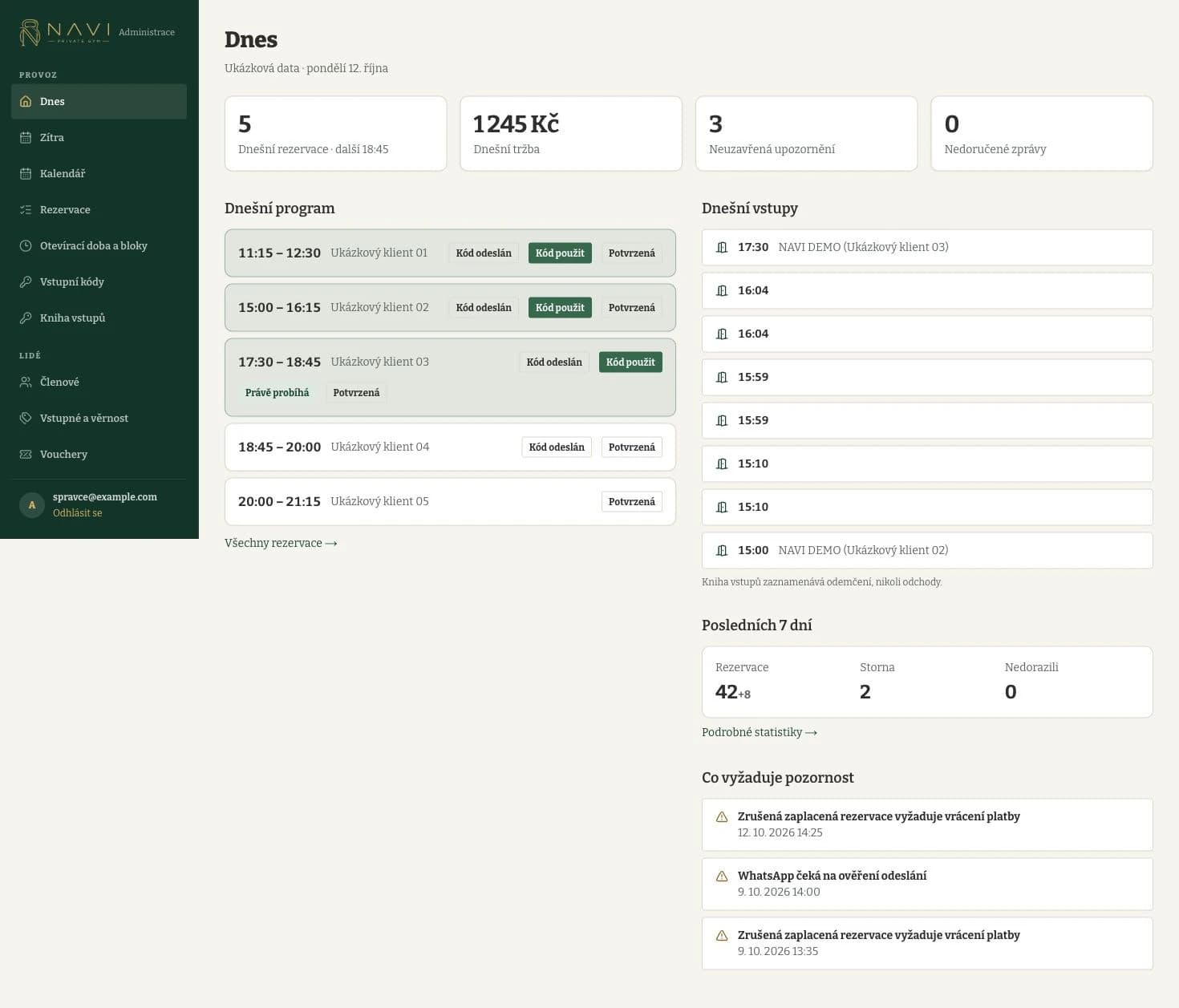Select the Dnes sidebar item
The height and width of the screenshot is (1008, 1179).
click(99, 102)
